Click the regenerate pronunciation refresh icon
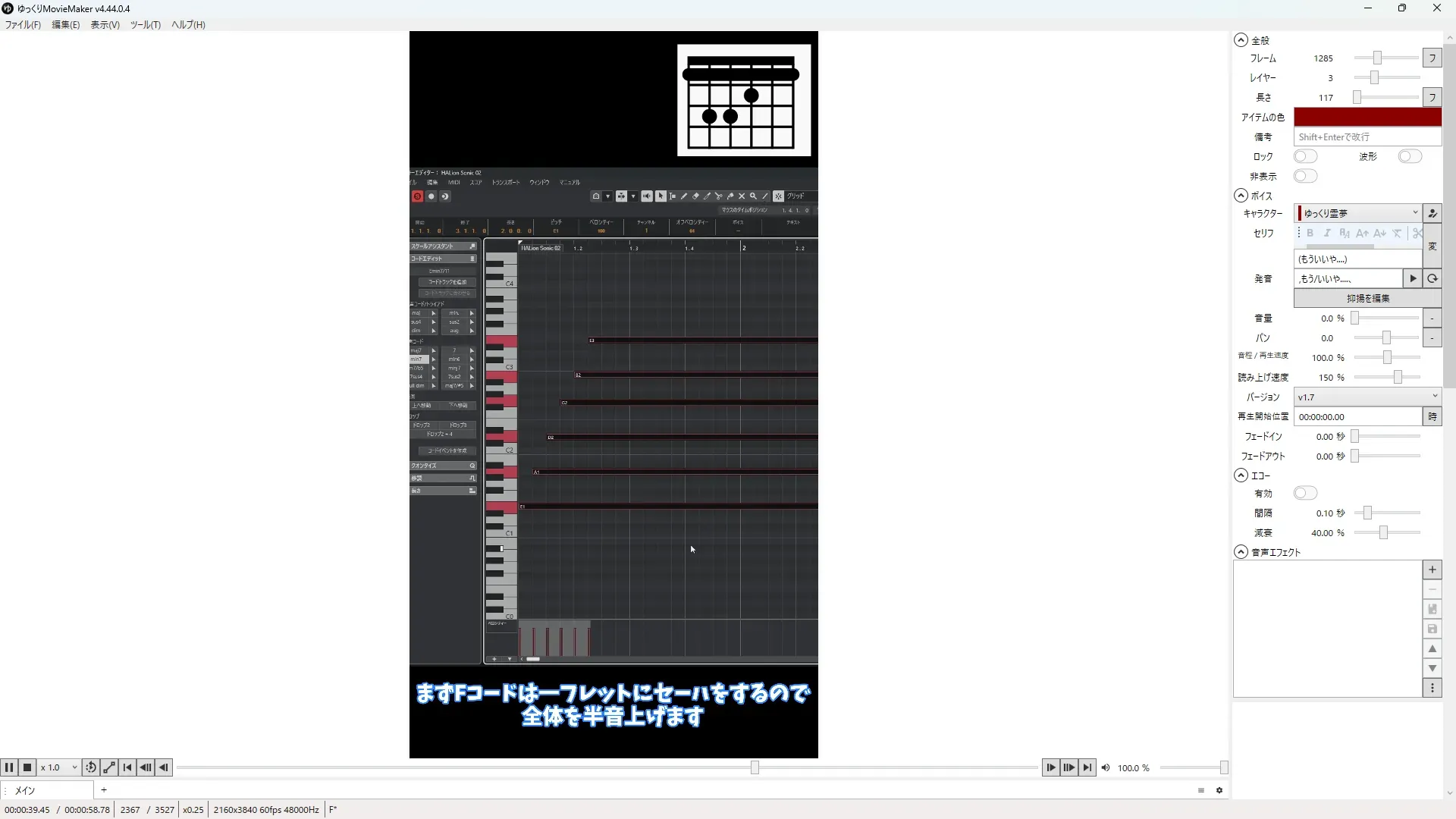This screenshot has width=1456, height=819. 1432,278
